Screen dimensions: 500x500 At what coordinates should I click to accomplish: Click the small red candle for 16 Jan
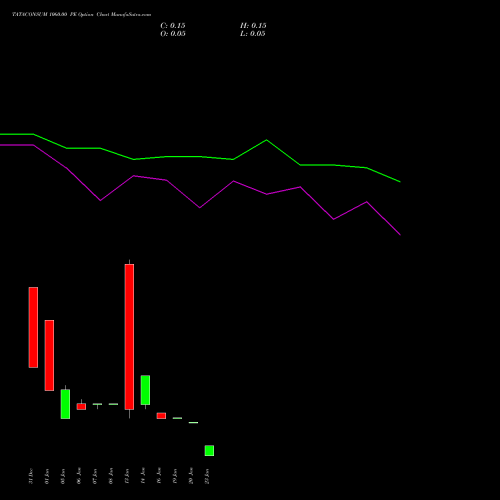pos(161,416)
